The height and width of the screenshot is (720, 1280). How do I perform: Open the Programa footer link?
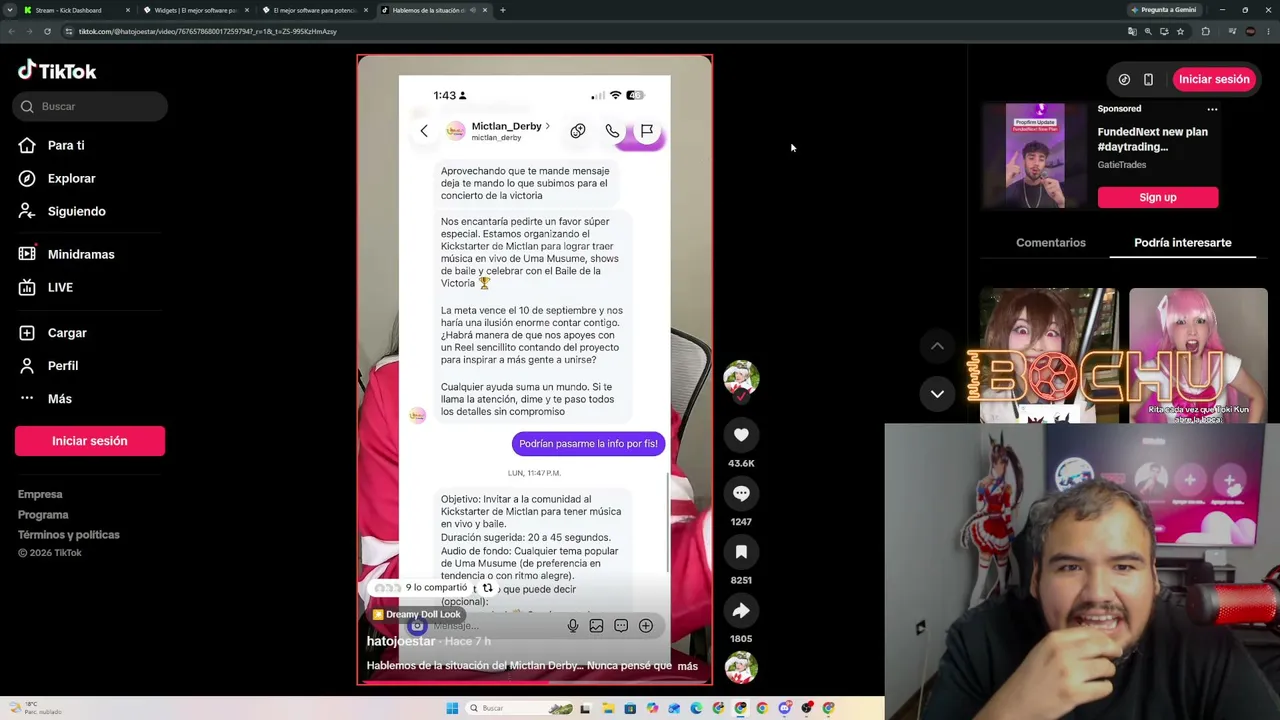(x=43, y=515)
